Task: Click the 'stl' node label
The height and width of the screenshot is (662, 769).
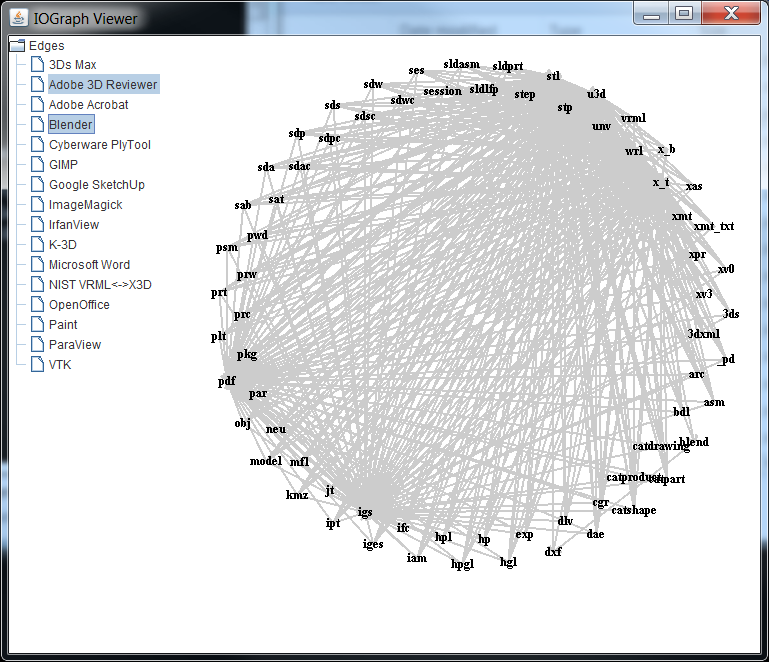Action: point(553,76)
